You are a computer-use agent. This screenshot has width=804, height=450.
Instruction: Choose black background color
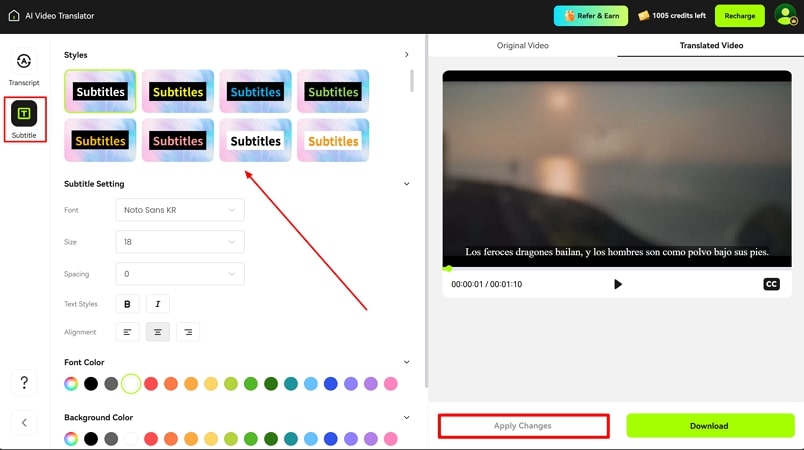[x=91, y=439]
